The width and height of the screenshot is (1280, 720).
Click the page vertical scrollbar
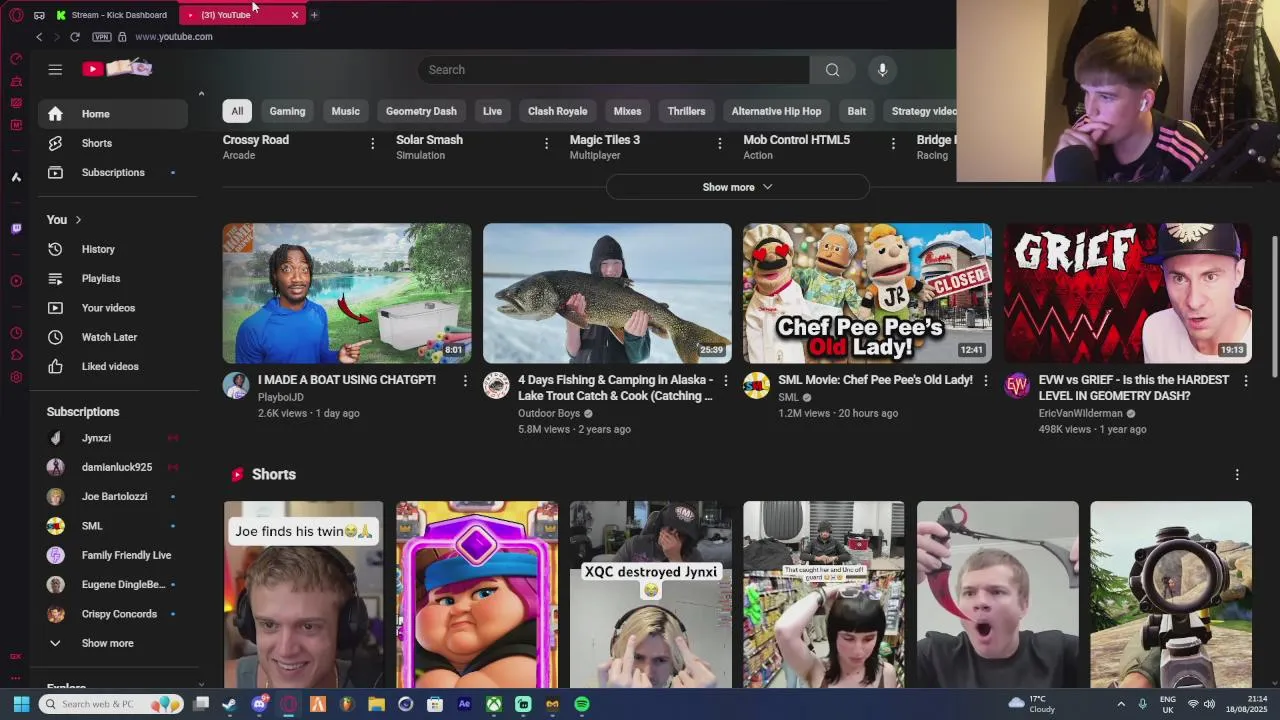point(1274,306)
